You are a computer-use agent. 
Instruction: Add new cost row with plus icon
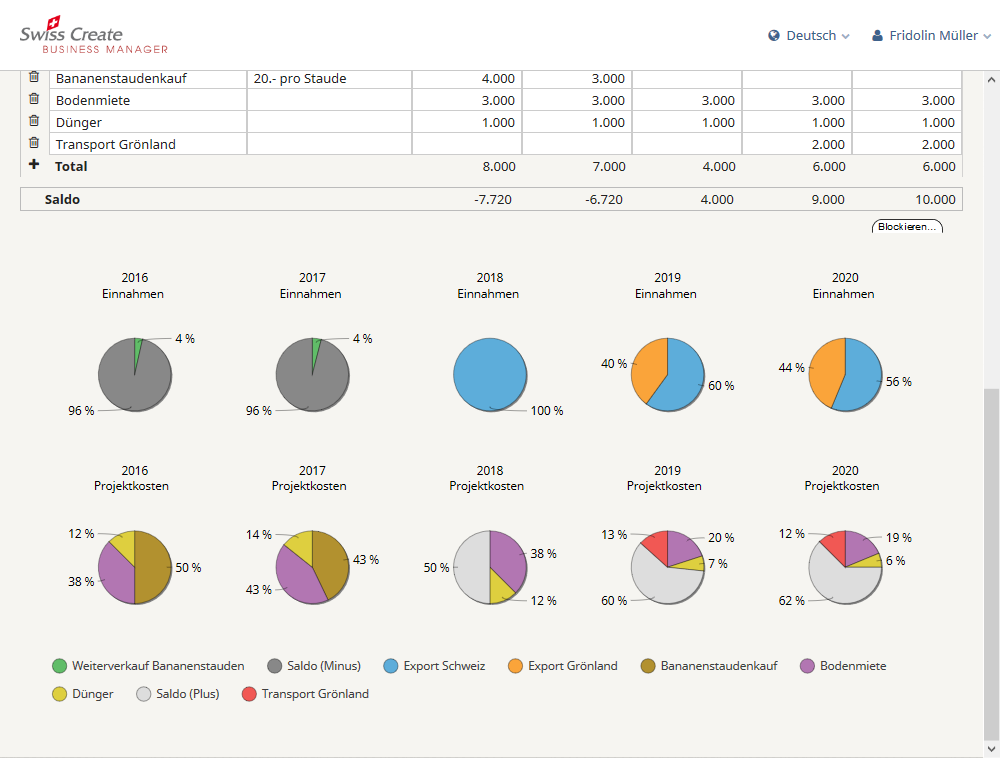(x=34, y=165)
